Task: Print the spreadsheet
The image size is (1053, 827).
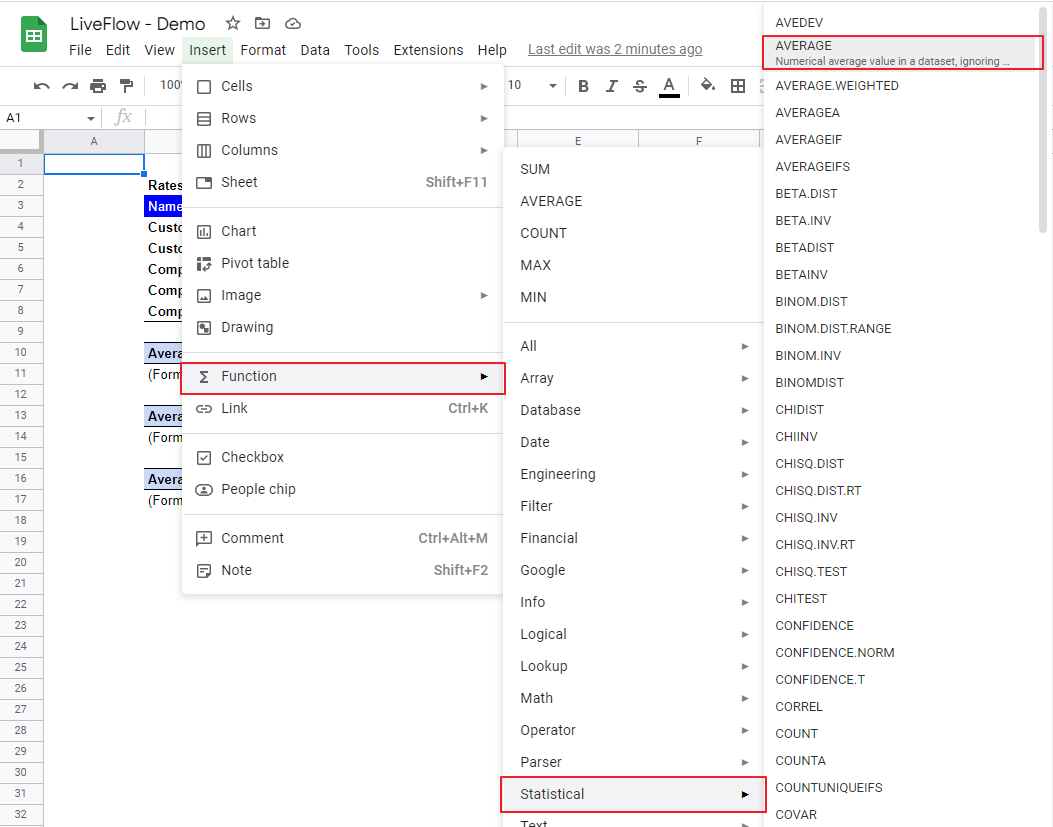Action: pyautogui.click(x=98, y=85)
